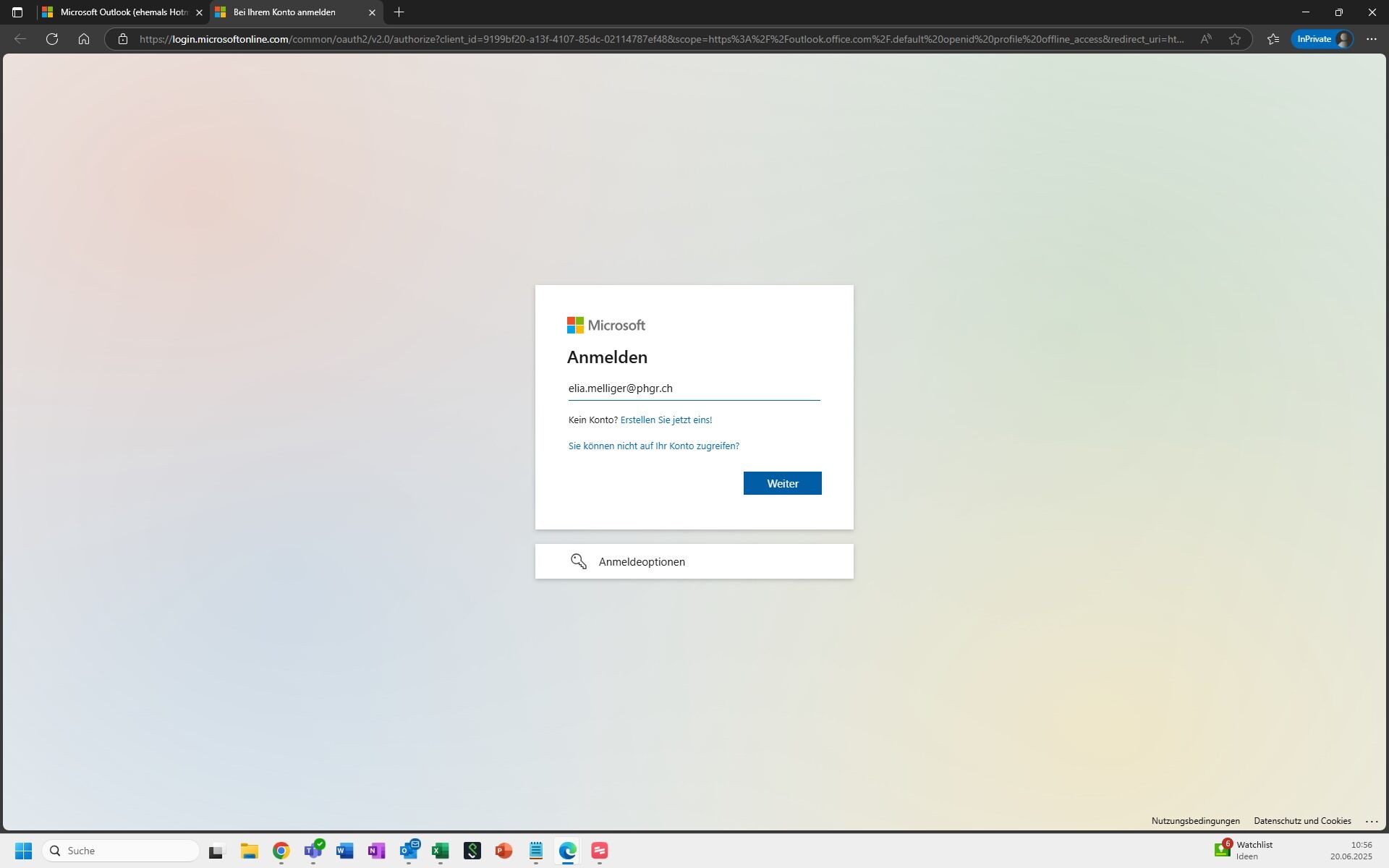Open the Read aloud icon in address bar
This screenshot has height=868, width=1389.
pos(1205,39)
